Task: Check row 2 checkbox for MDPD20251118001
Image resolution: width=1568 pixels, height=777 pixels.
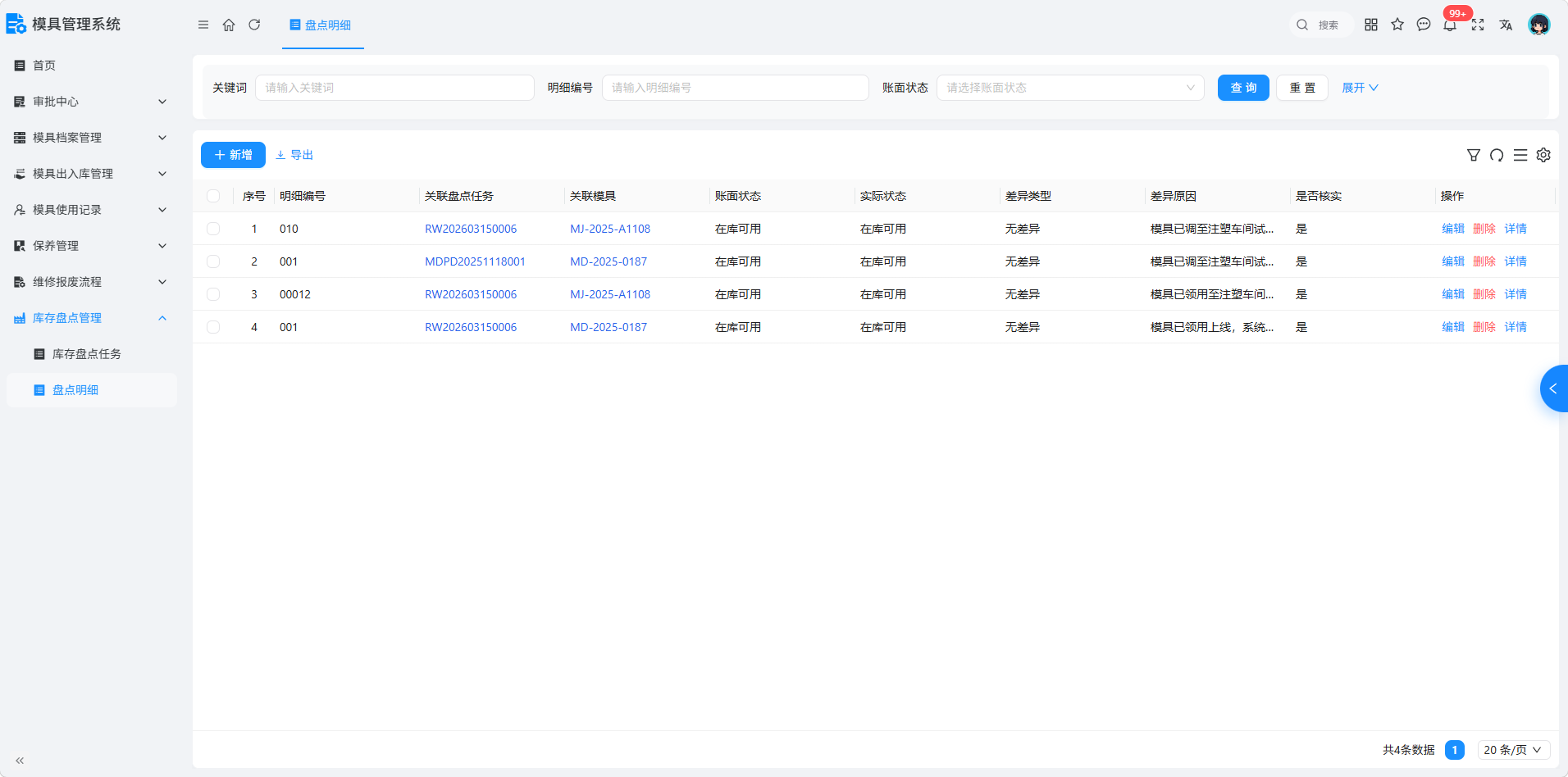Action: (213, 261)
